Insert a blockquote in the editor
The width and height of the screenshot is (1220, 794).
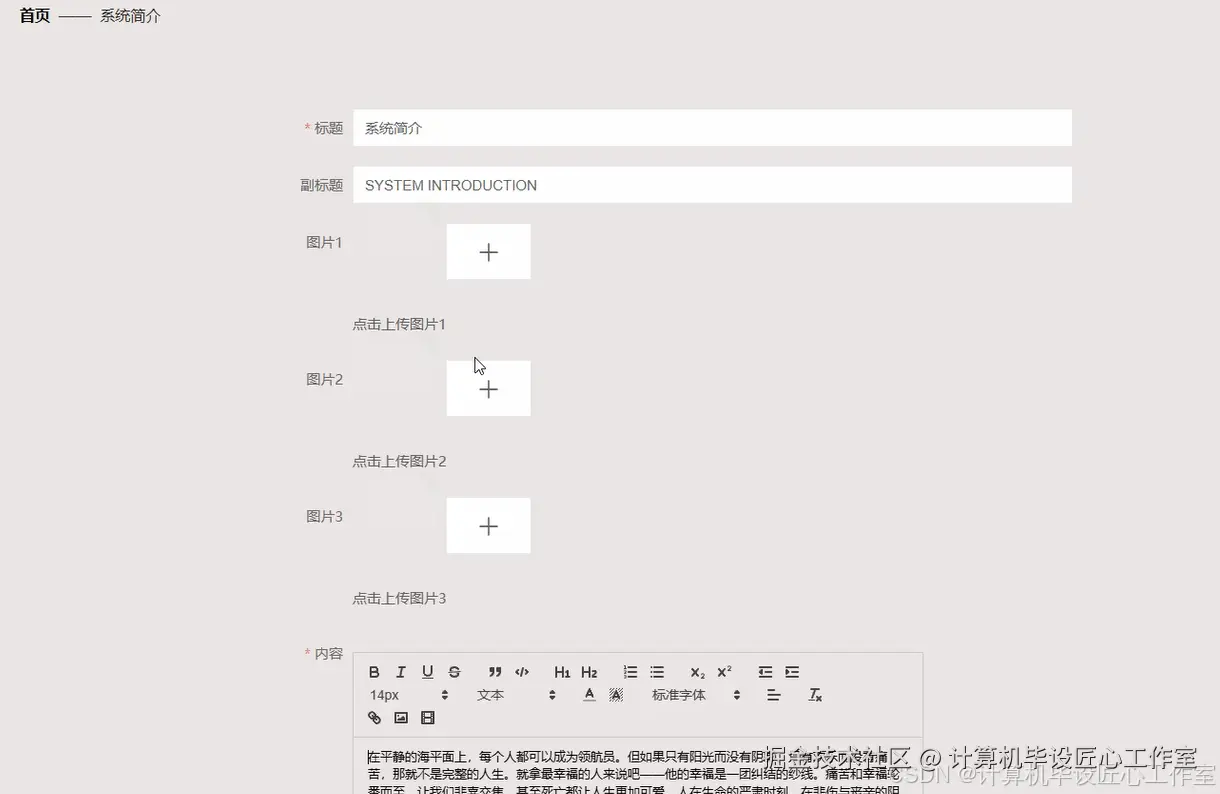pyautogui.click(x=495, y=671)
